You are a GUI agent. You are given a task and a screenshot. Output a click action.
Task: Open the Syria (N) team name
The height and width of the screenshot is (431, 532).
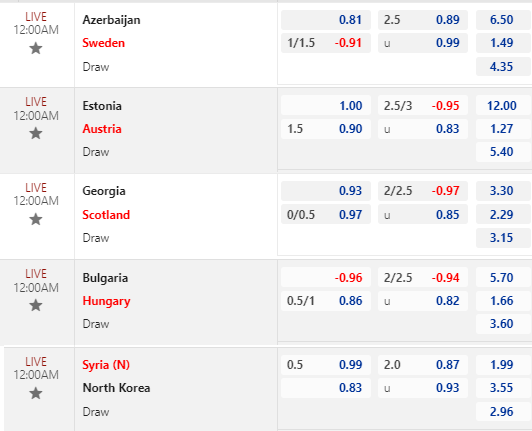point(106,365)
